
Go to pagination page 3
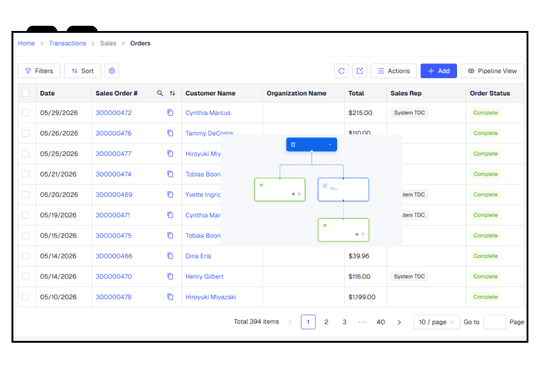coord(344,322)
